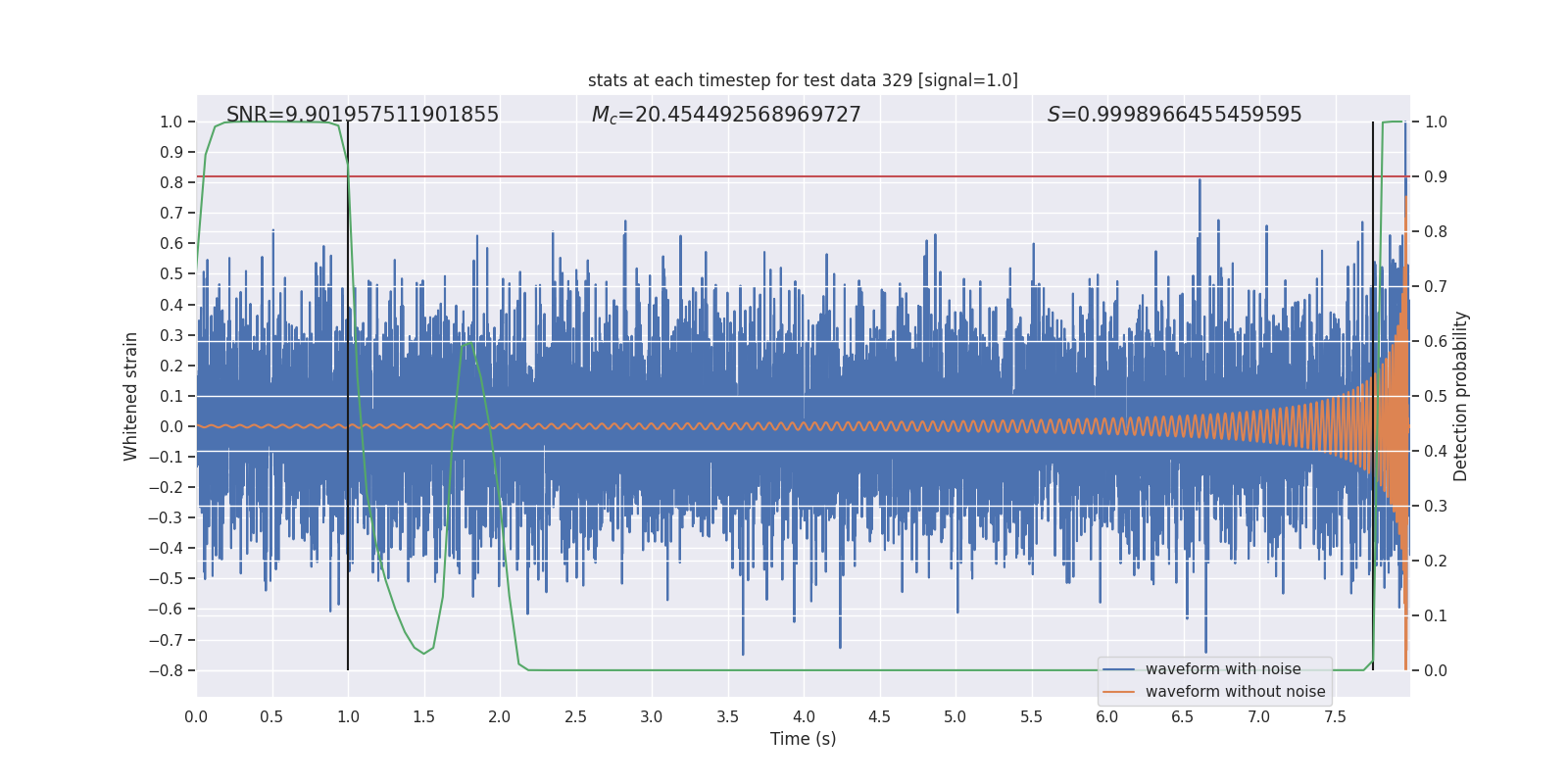
Task: Click the green curve's dip near 1.5 seconds
Action: 423,653
